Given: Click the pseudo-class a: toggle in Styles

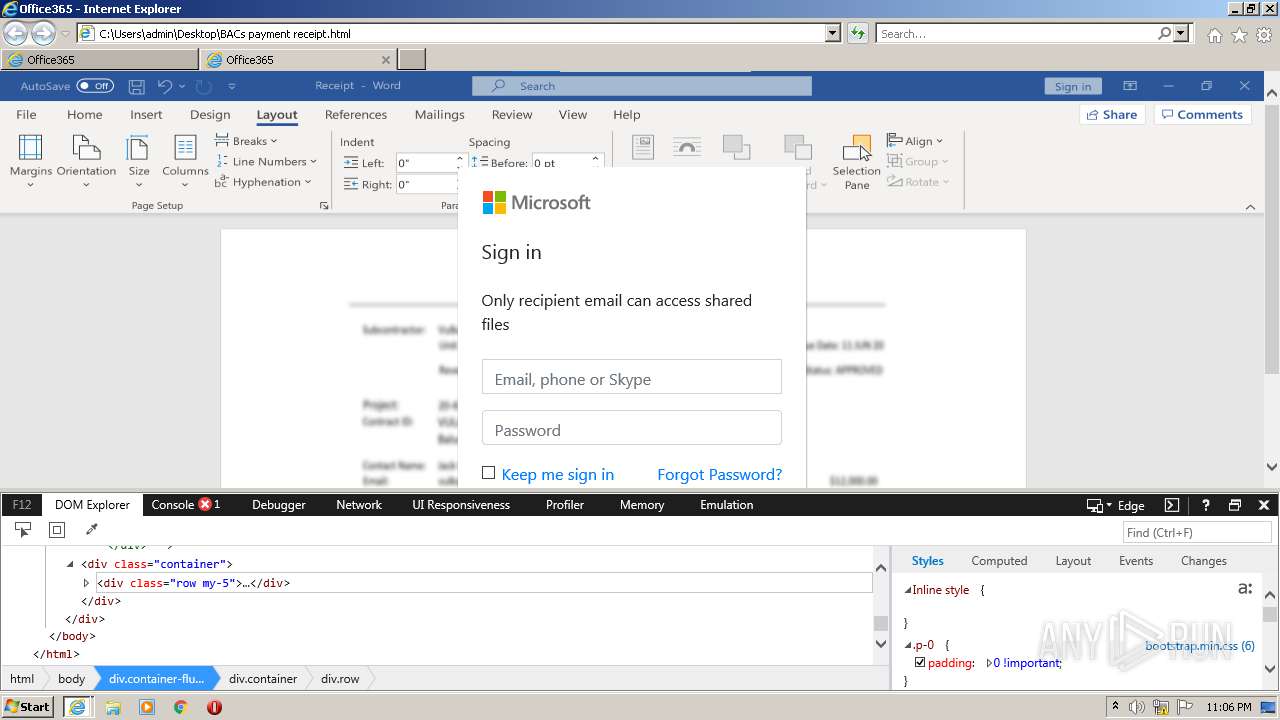Looking at the screenshot, I should 1245,589.
